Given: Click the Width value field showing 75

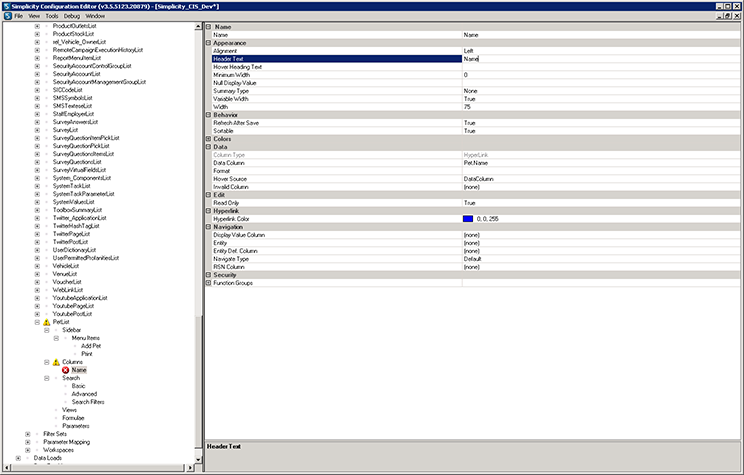Looking at the screenshot, I should 601,107.
